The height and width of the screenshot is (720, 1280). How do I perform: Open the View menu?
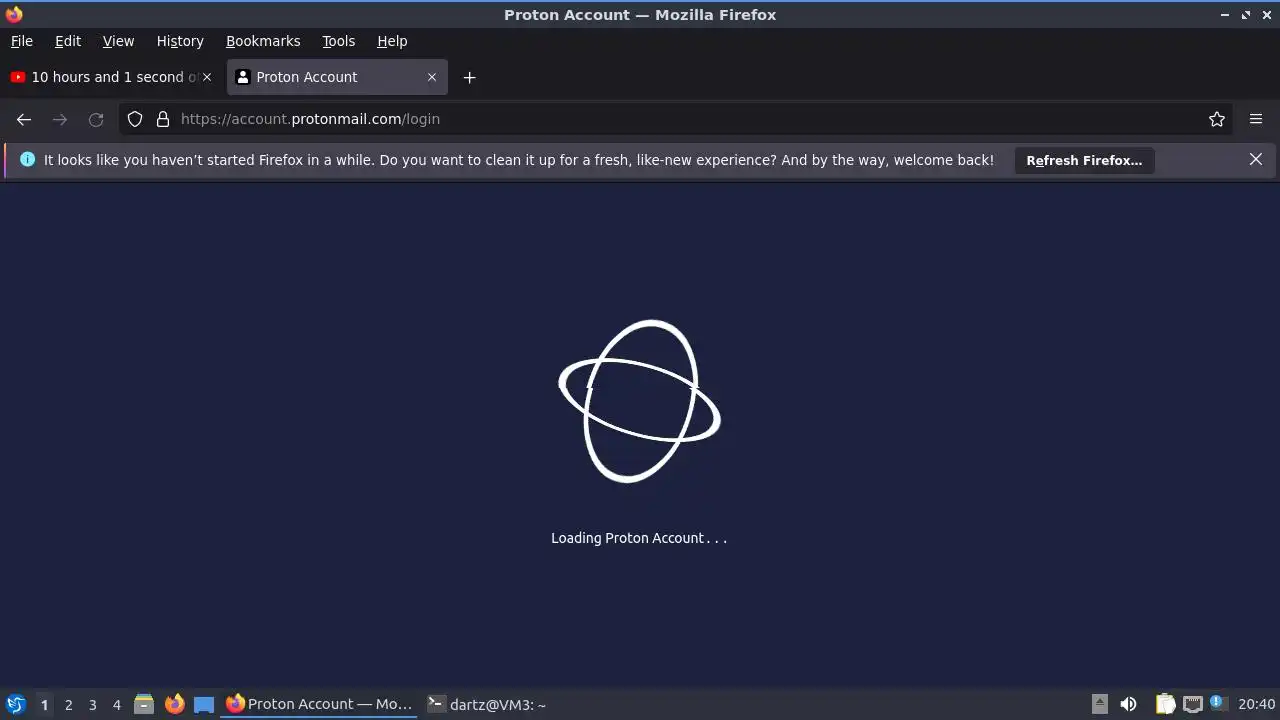[118, 41]
